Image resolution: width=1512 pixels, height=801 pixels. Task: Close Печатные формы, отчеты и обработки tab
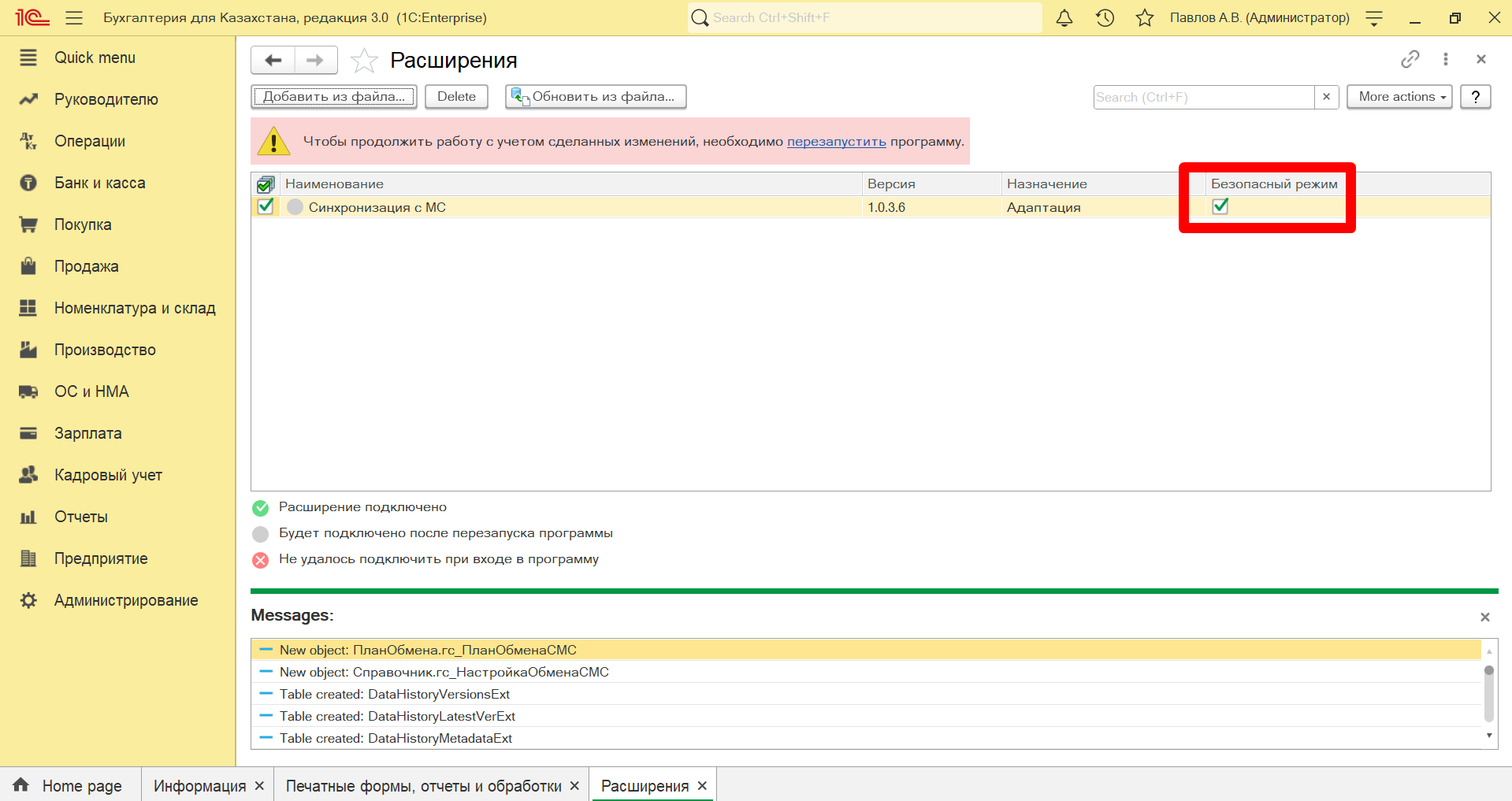574,786
